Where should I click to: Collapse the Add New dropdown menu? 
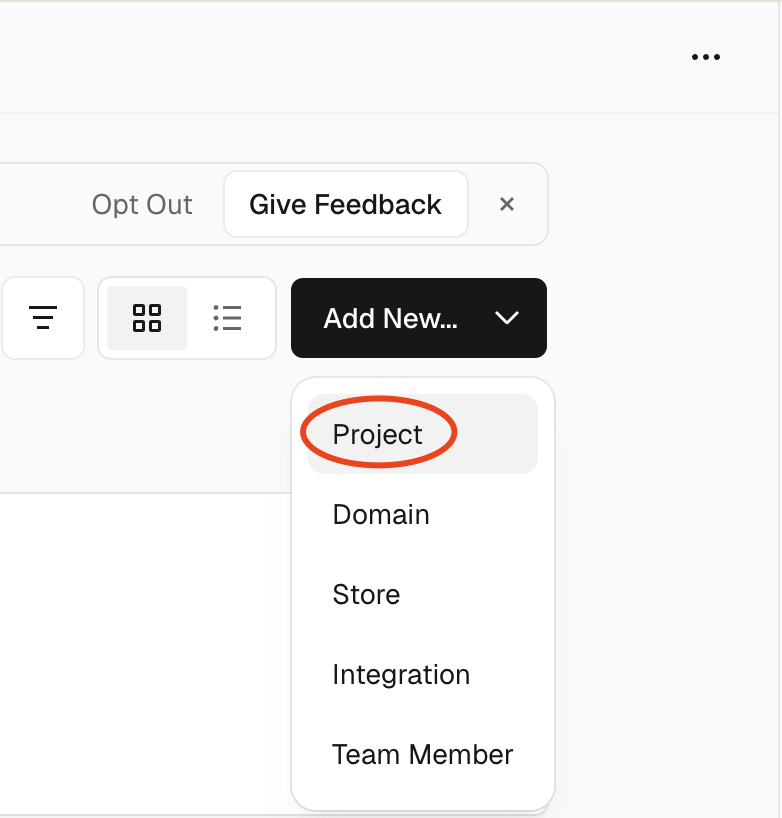[x=507, y=318]
